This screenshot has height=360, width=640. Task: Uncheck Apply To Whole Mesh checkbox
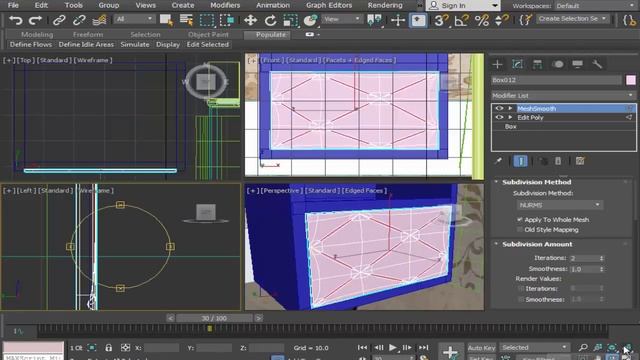click(x=520, y=220)
